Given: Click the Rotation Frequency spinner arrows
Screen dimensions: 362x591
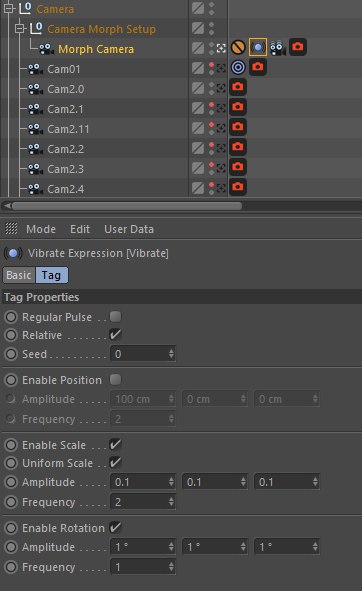Looking at the screenshot, I should 171,567.
